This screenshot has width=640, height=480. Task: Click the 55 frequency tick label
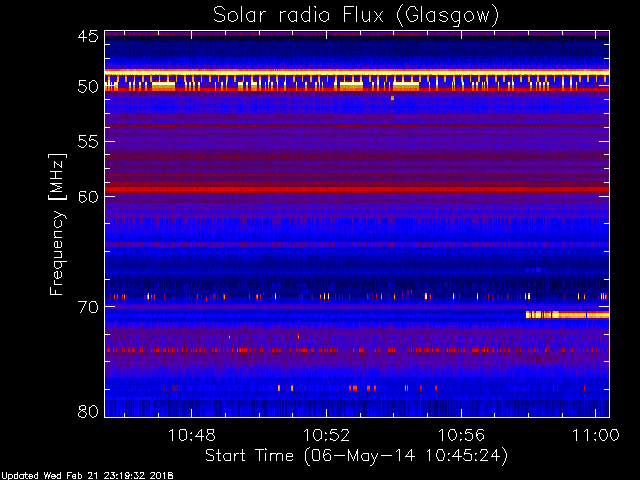[88, 142]
